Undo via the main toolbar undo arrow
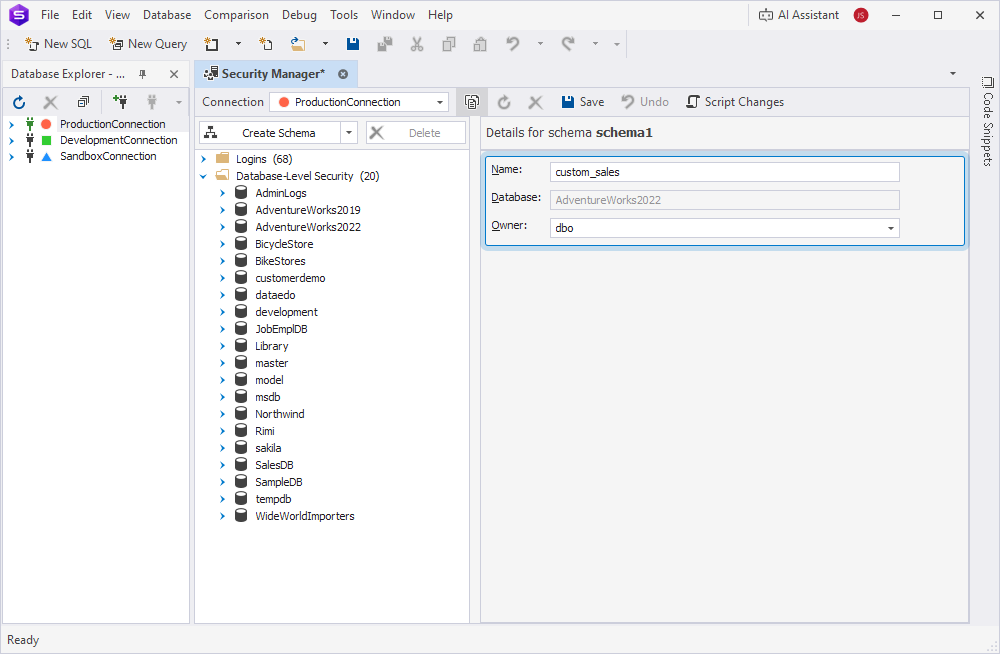The width and height of the screenshot is (1000, 654). (511, 44)
